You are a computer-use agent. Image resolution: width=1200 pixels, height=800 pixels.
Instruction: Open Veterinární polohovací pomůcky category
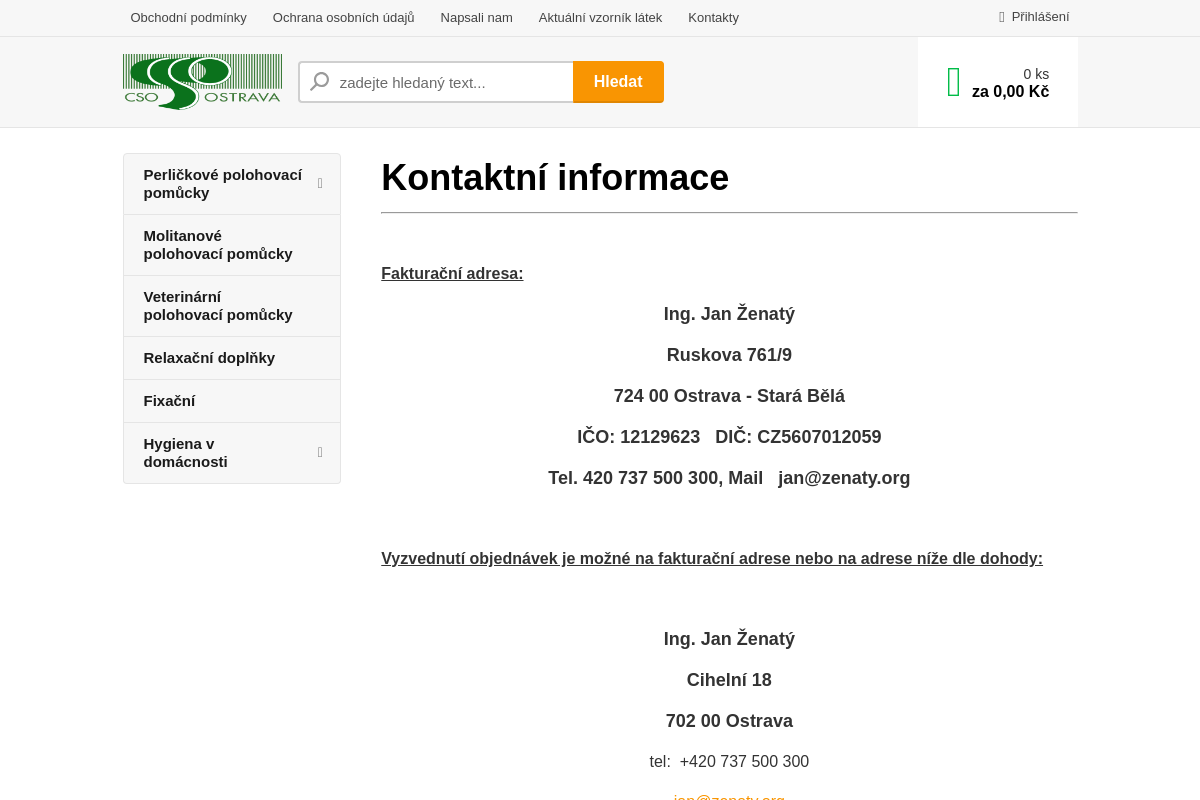point(218,305)
